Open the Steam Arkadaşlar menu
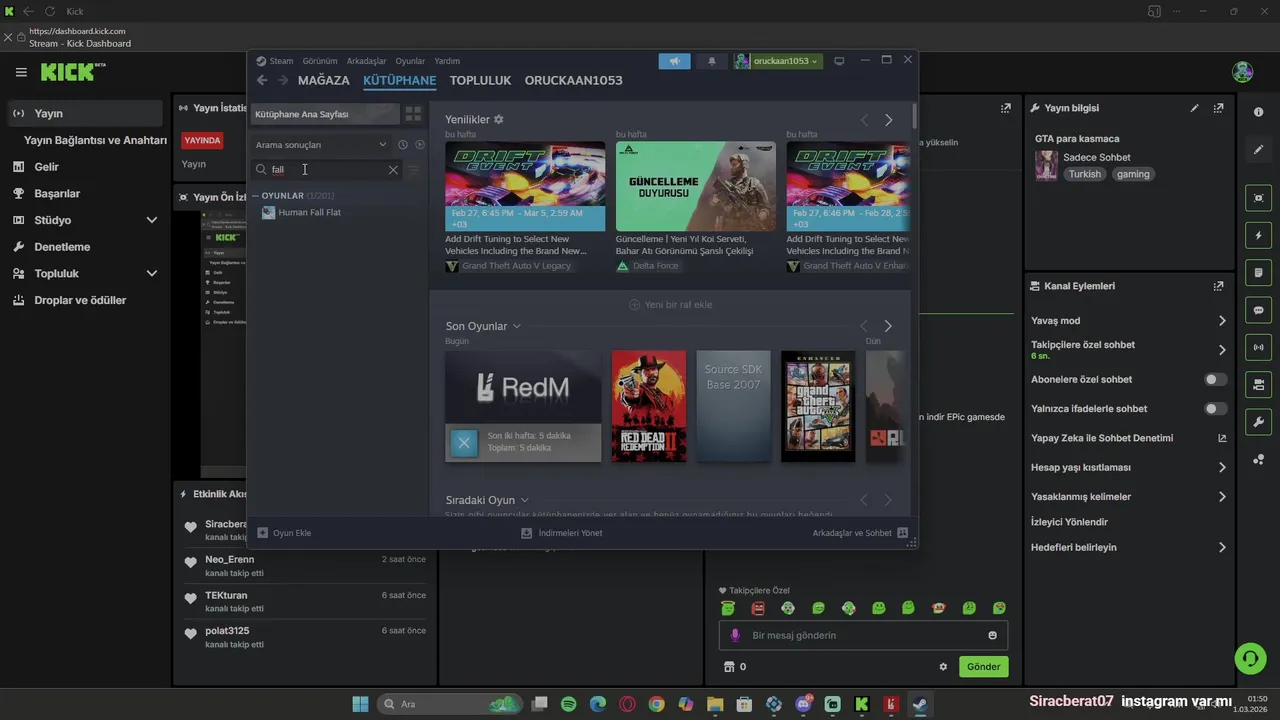 coord(366,61)
